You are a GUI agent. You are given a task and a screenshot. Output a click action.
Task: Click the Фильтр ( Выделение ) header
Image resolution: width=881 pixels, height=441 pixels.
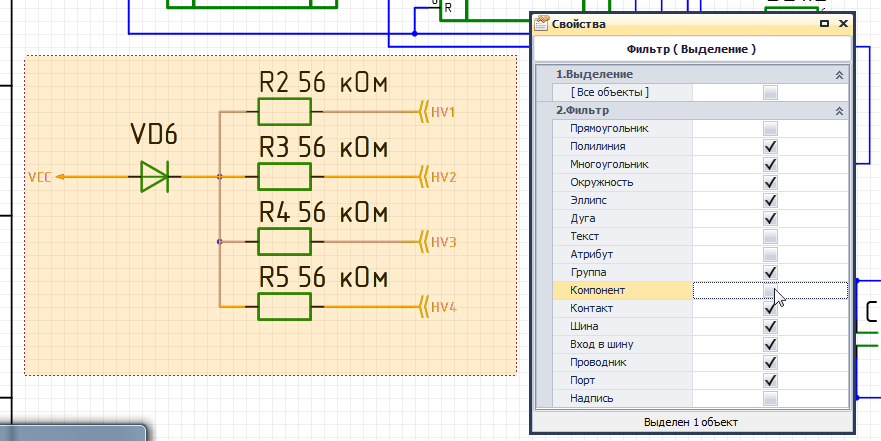tap(691, 48)
